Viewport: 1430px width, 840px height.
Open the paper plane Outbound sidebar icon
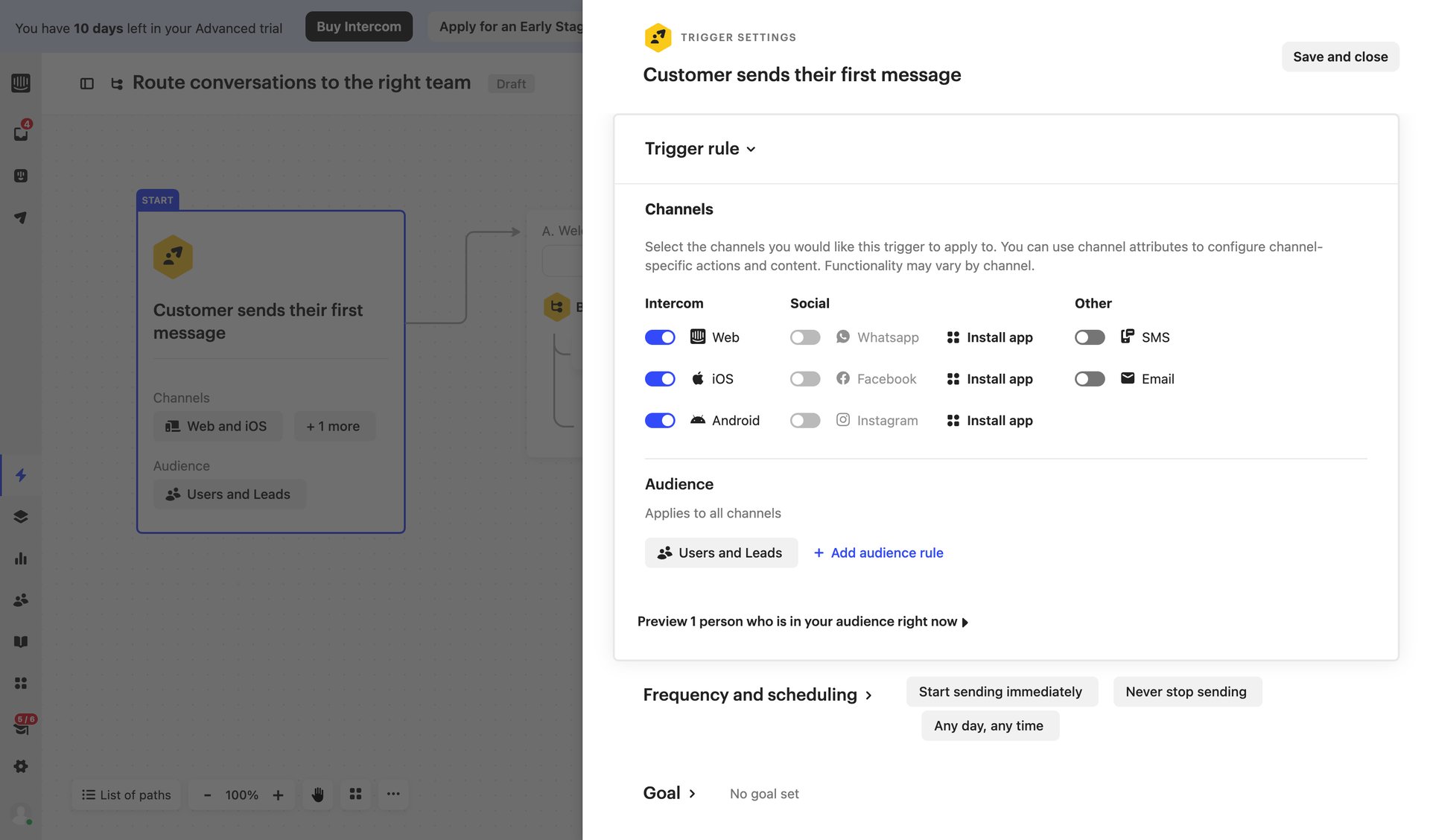(21, 217)
